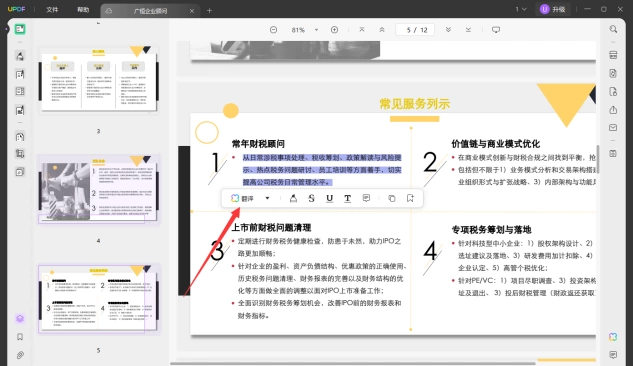
Task: Copy selected text using the copy icon
Action: [x=392, y=198]
